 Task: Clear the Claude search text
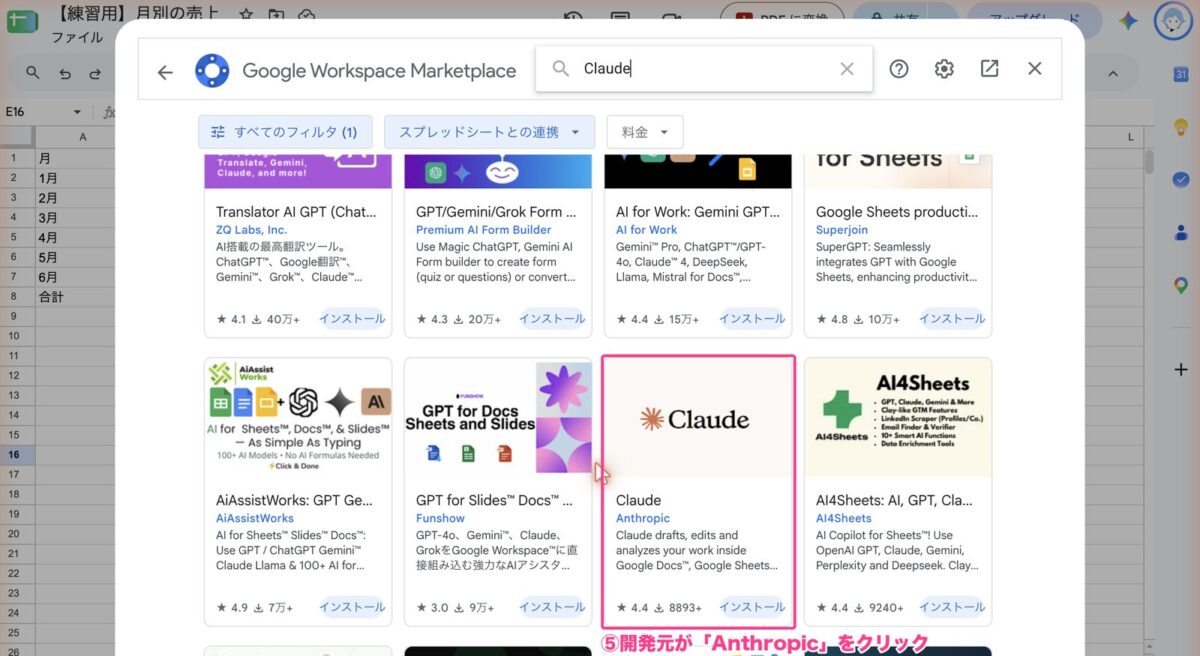[x=847, y=69]
